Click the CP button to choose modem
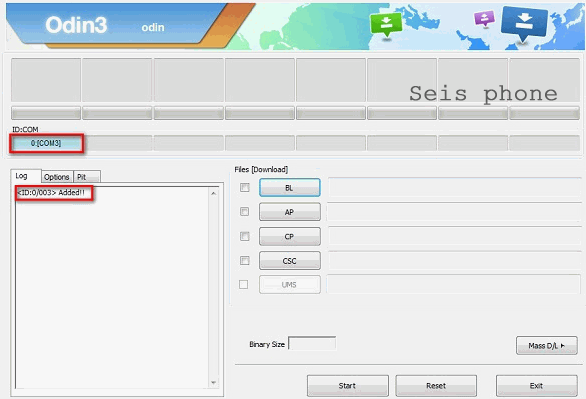 290,236
